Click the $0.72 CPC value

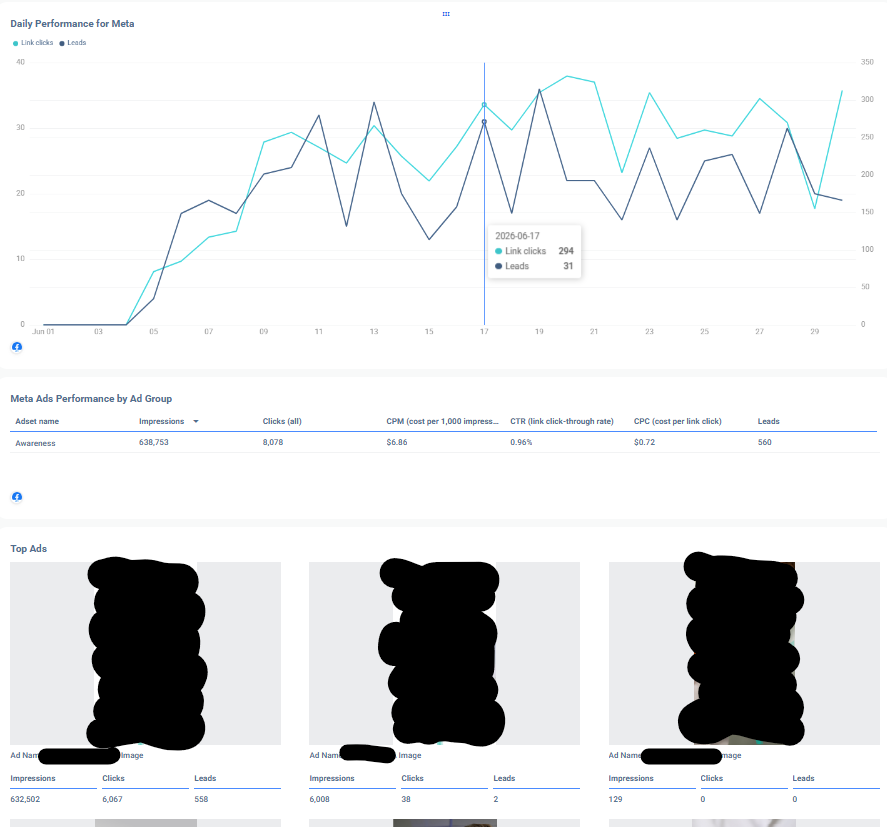tap(644, 442)
